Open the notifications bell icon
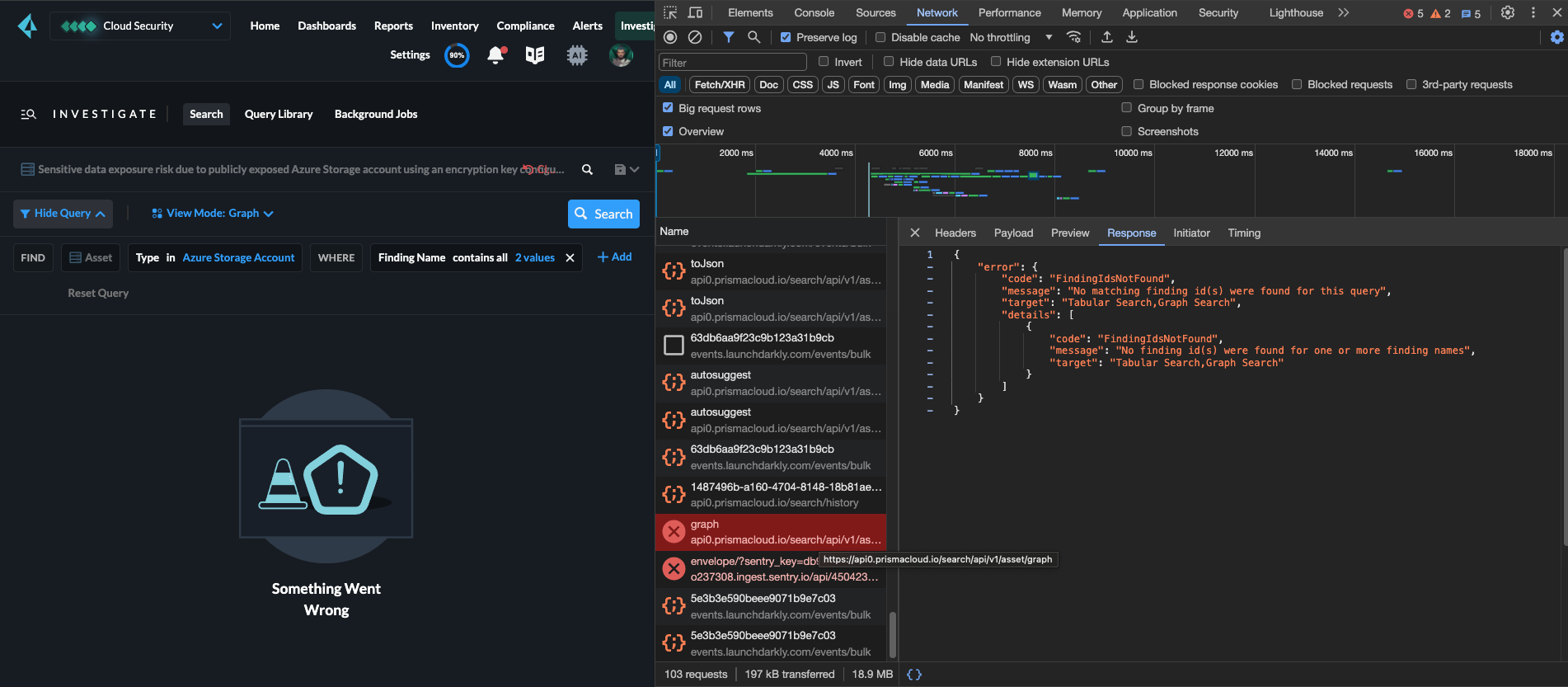Image resolution: width=1568 pixels, height=687 pixels. click(495, 55)
